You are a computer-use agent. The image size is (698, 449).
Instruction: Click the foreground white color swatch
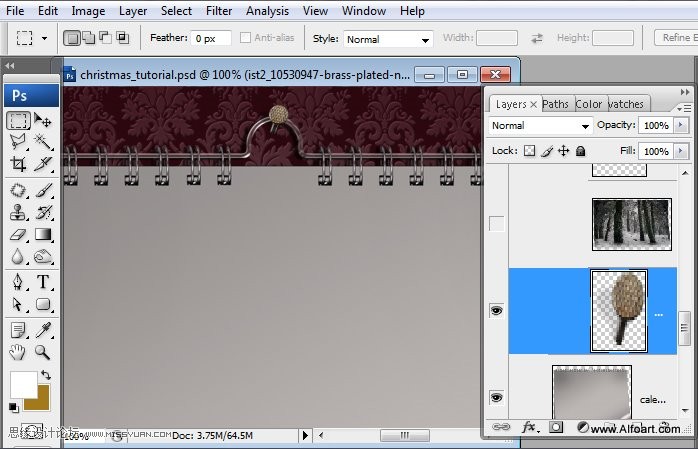pyautogui.click(x=24, y=384)
